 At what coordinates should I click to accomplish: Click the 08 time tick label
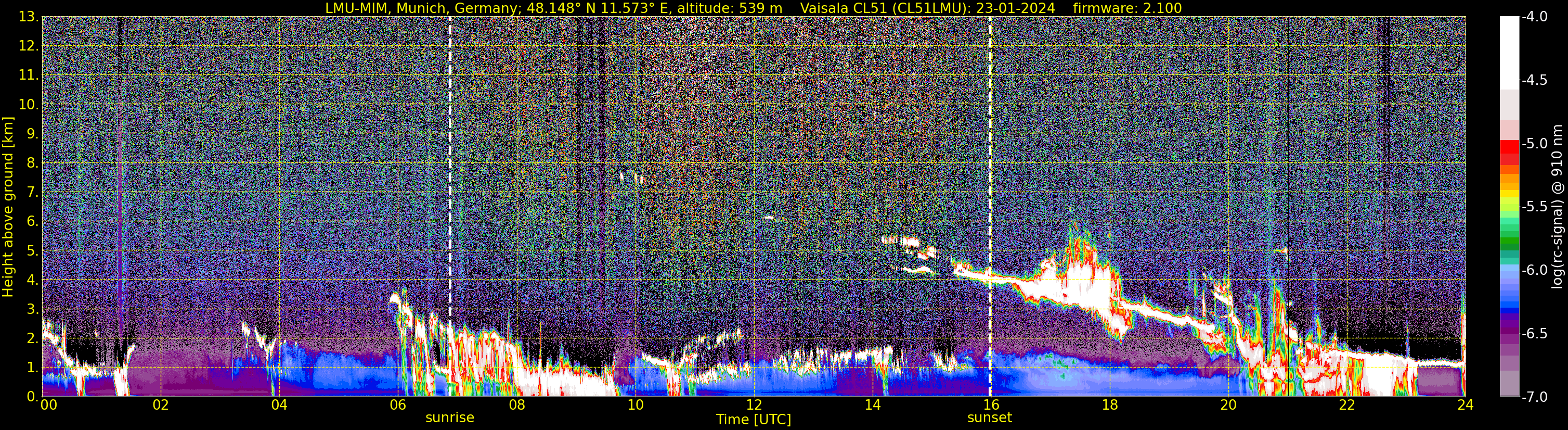(x=516, y=405)
